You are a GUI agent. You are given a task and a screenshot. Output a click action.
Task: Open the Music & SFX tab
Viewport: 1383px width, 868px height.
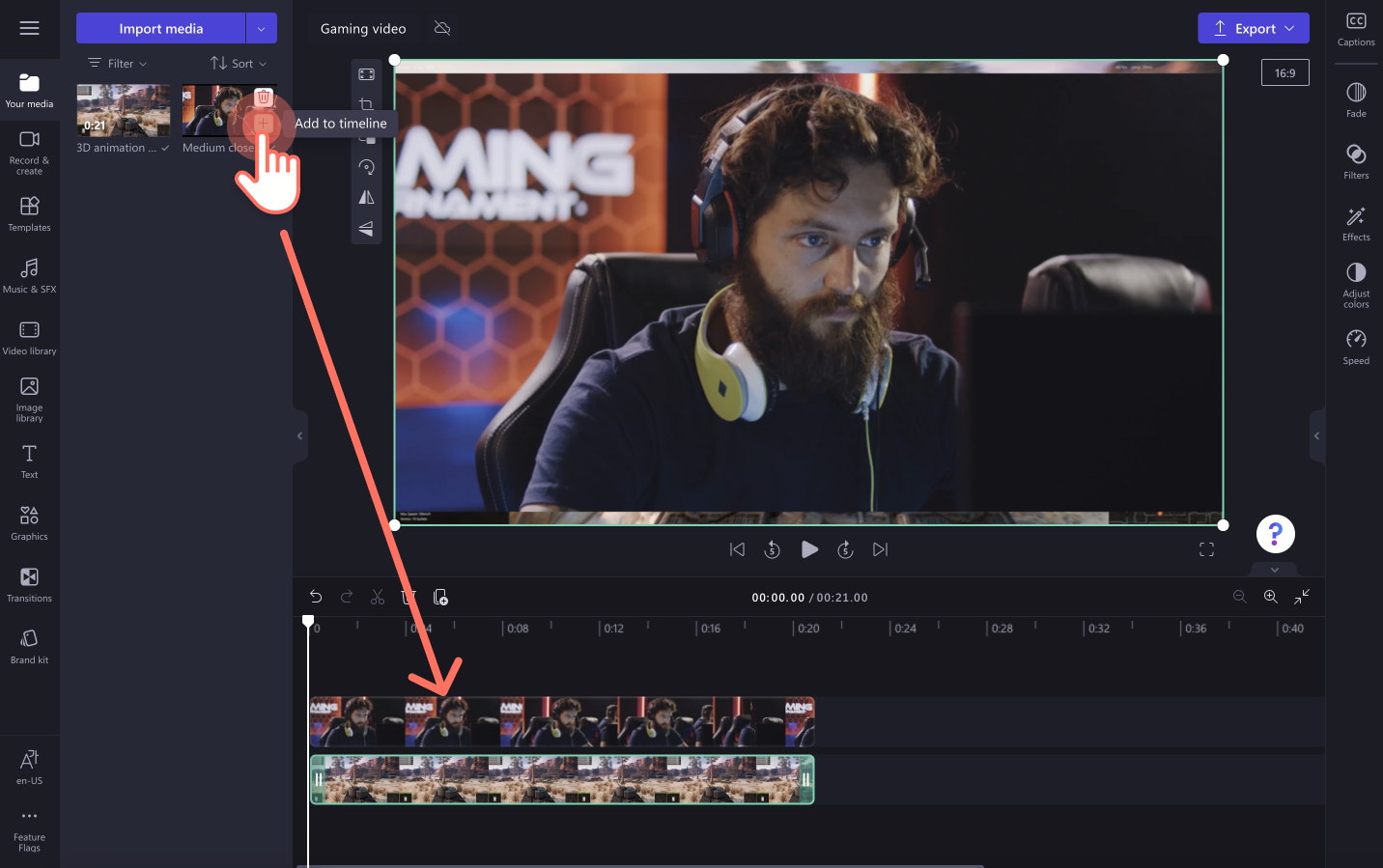click(29, 276)
